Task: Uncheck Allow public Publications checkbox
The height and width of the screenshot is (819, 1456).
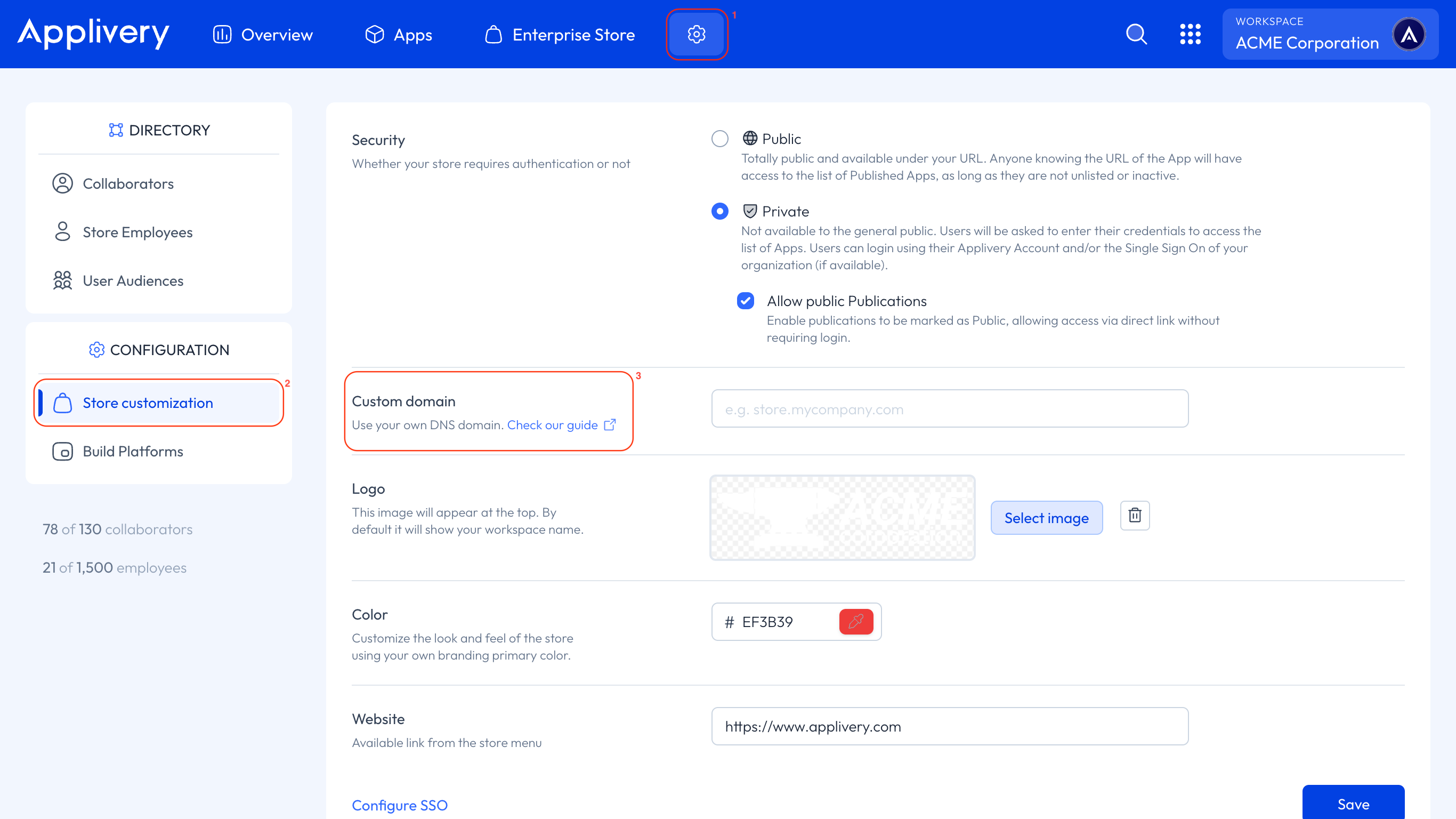Action: pyautogui.click(x=746, y=301)
